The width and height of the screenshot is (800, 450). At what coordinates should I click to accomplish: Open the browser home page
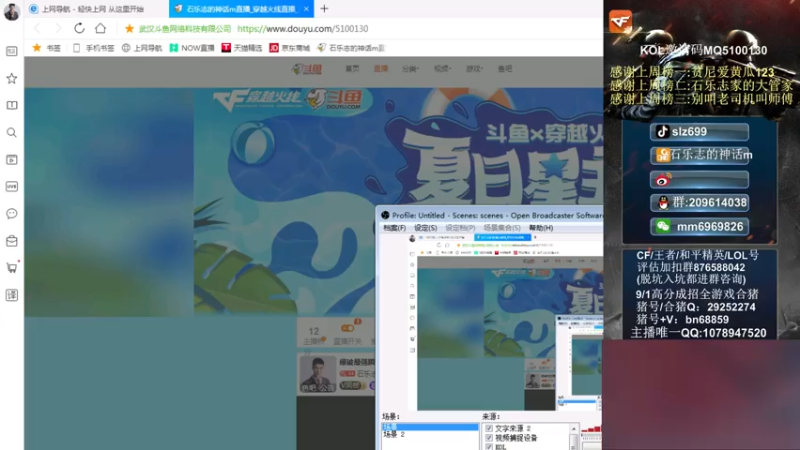click(x=101, y=29)
